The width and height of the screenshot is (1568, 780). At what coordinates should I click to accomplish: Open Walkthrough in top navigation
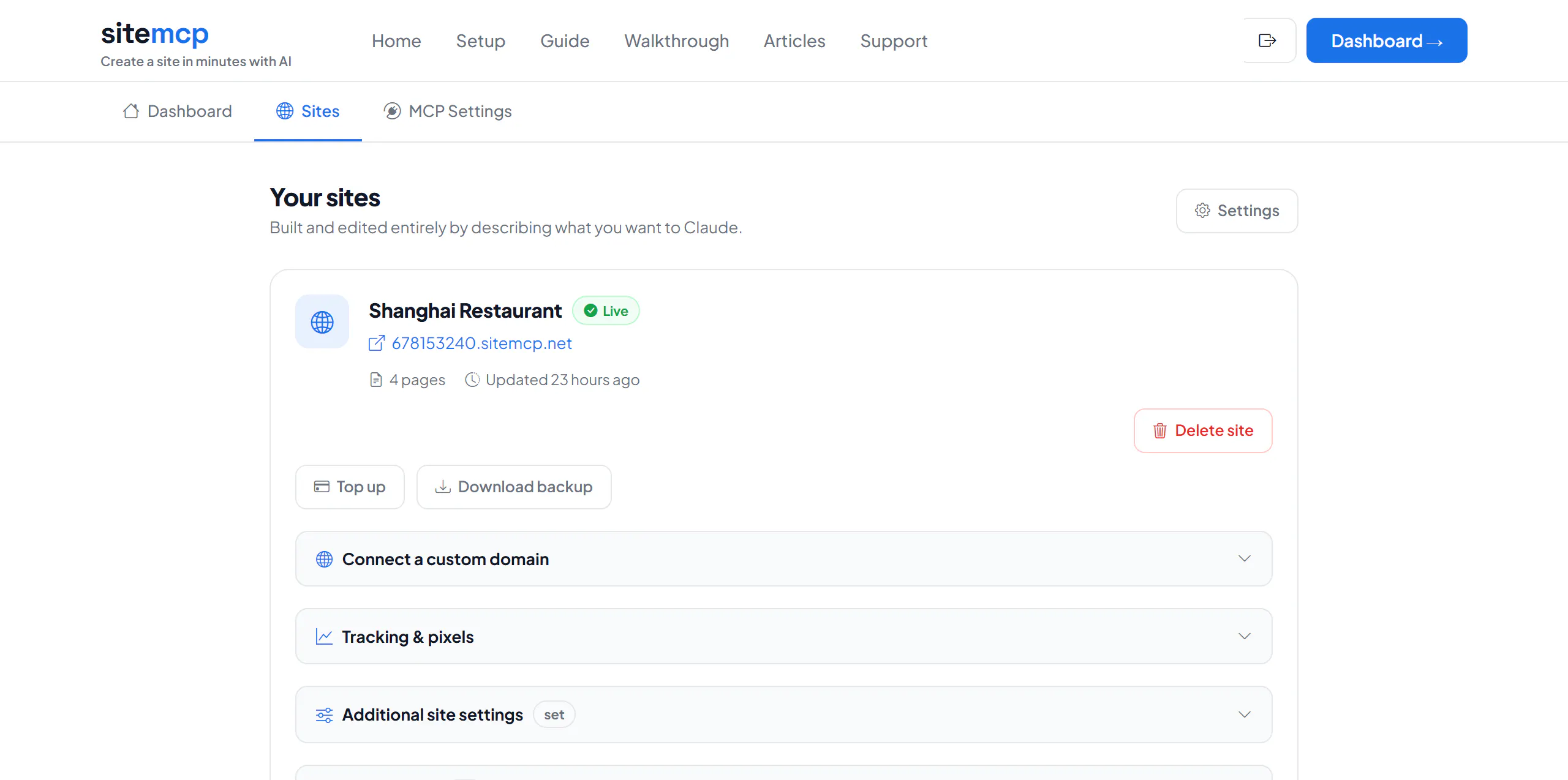[x=677, y=41]
